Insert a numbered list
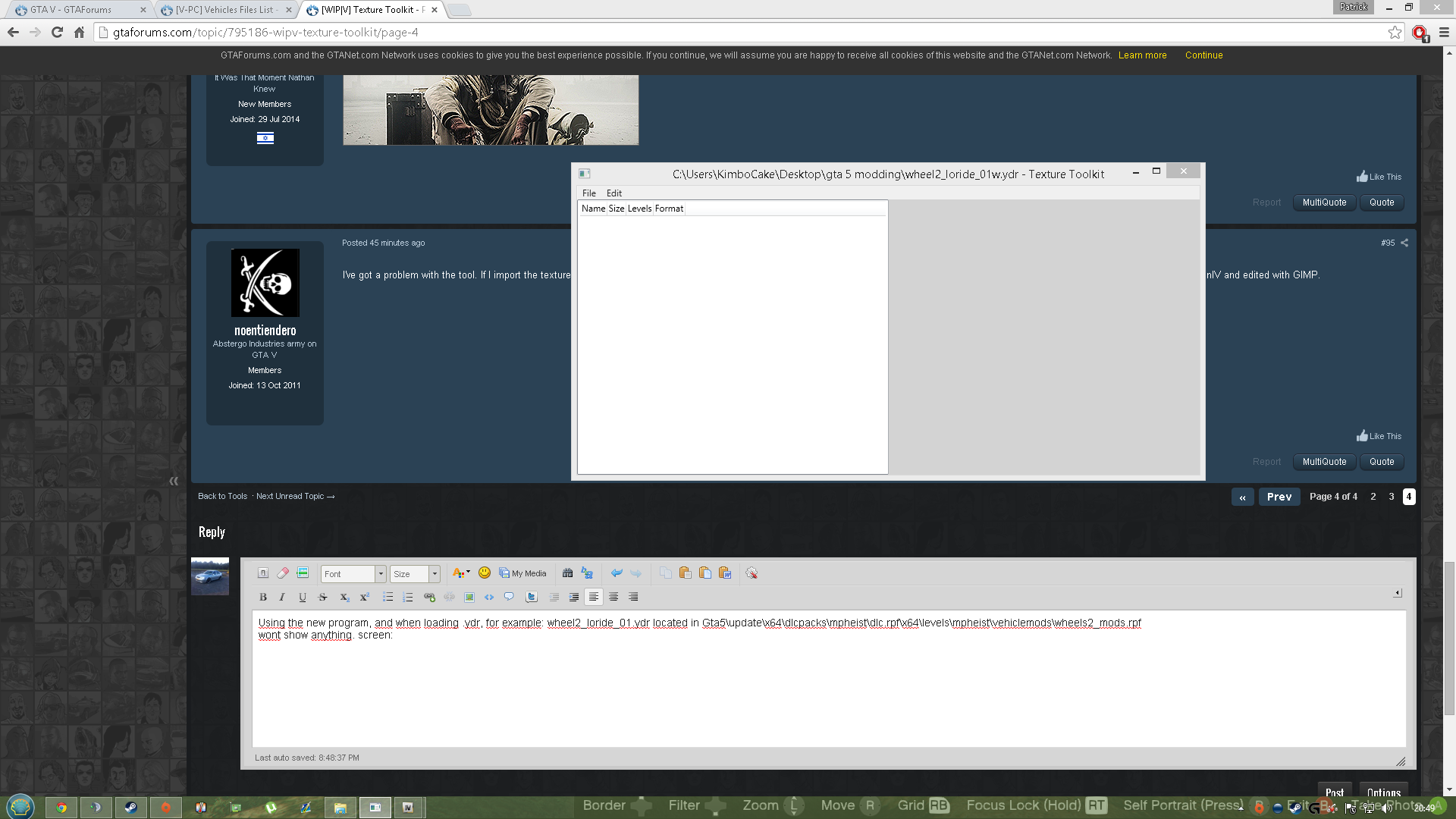 point(408,598)
